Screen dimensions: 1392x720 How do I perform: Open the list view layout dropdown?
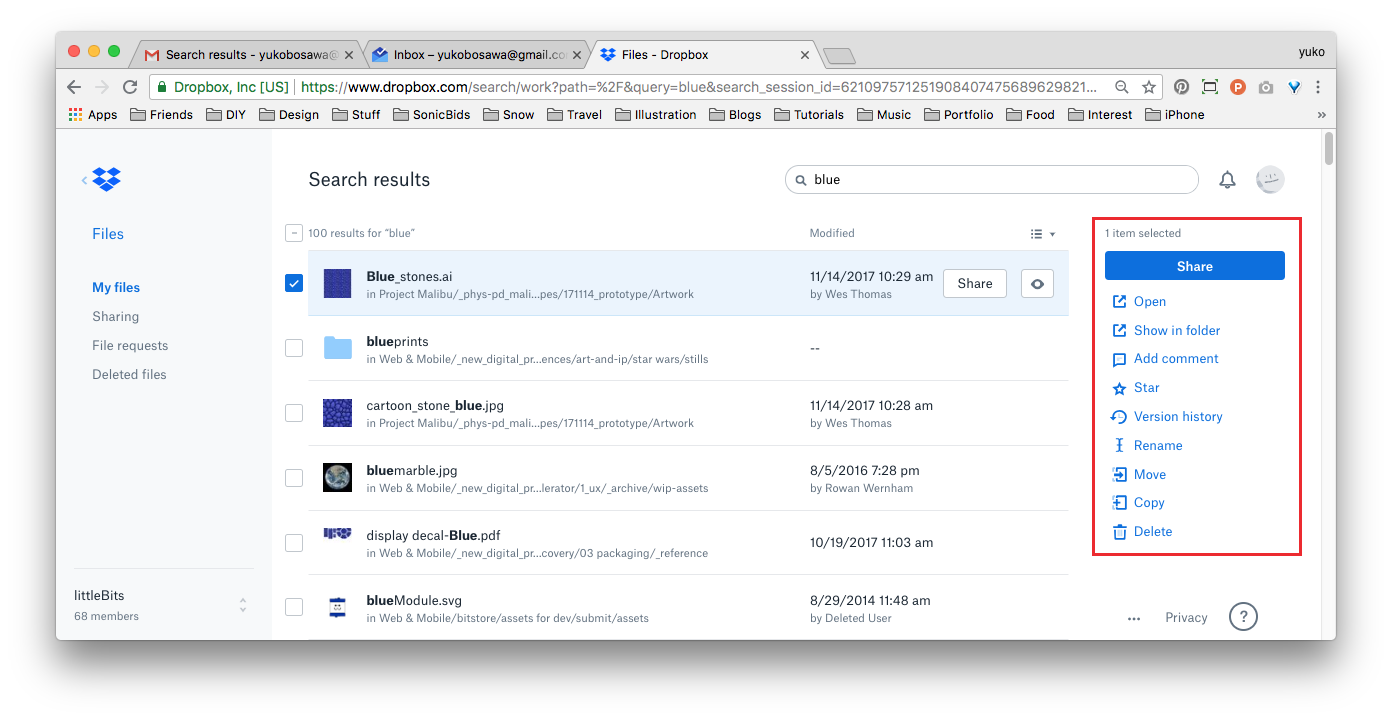1042,233
